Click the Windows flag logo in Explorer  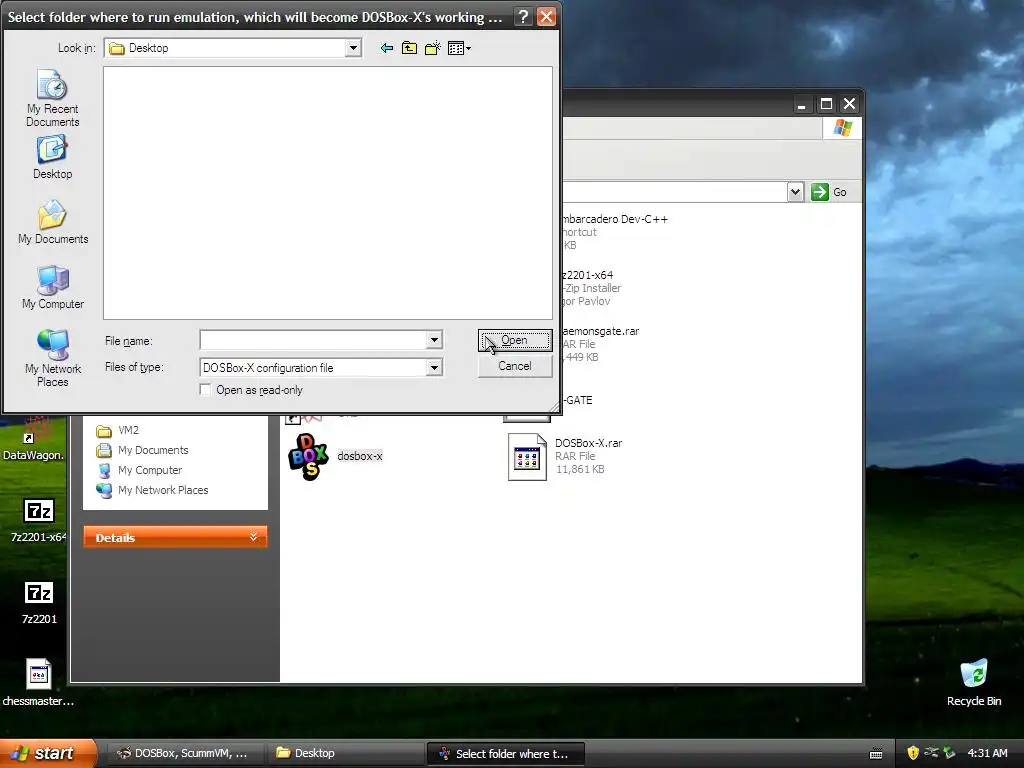point(842,127)
